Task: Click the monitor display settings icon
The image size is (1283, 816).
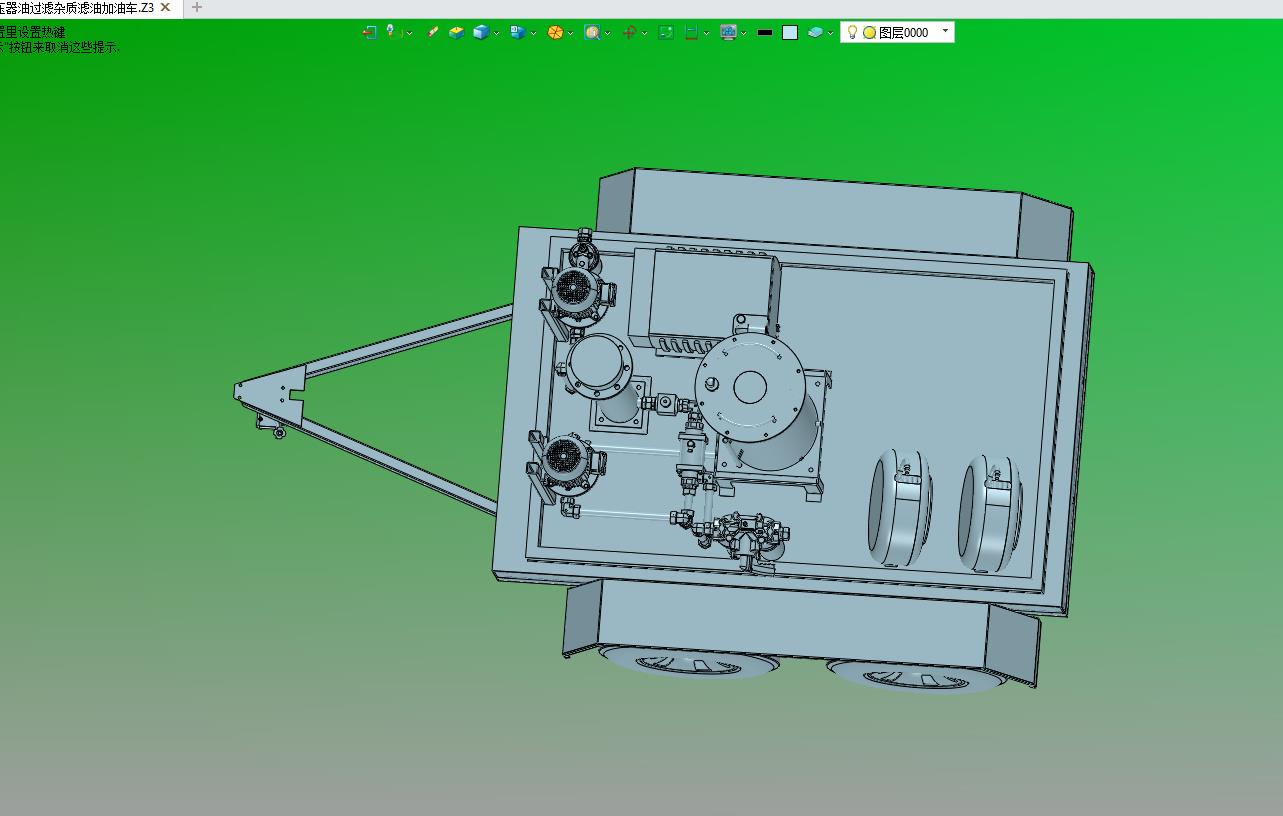Action: [728, 32]
